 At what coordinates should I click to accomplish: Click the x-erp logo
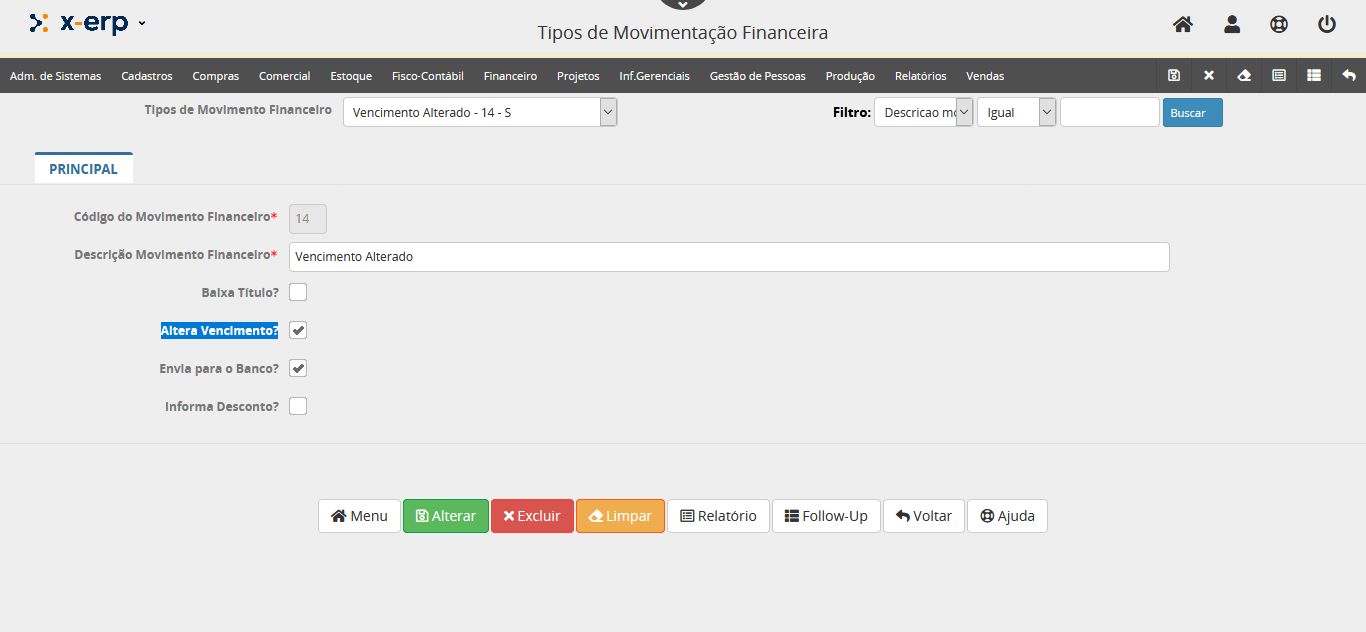point(79,23)
